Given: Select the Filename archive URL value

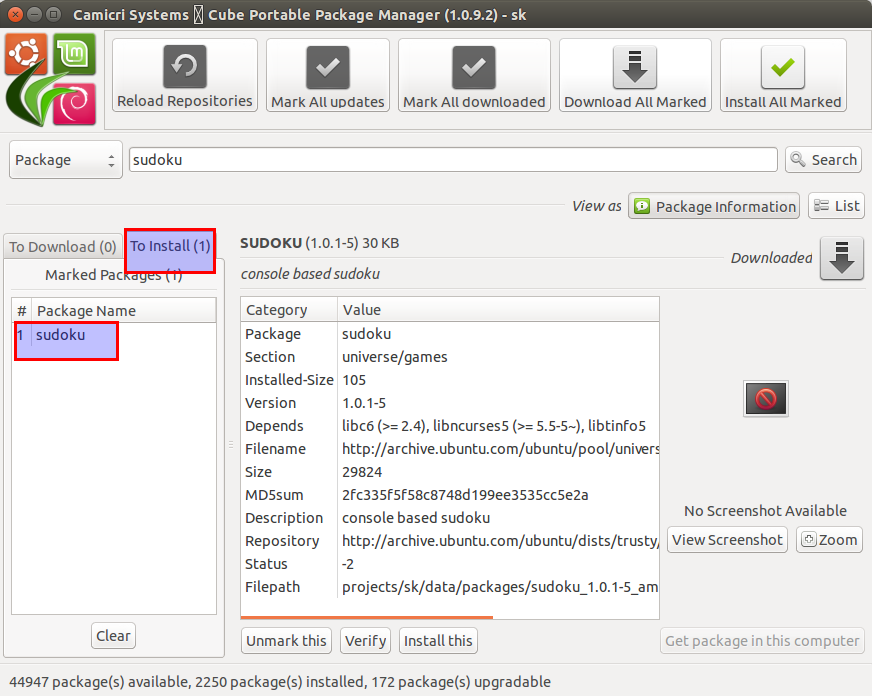Looking at the screenshot, I should (x=500, y=449).
